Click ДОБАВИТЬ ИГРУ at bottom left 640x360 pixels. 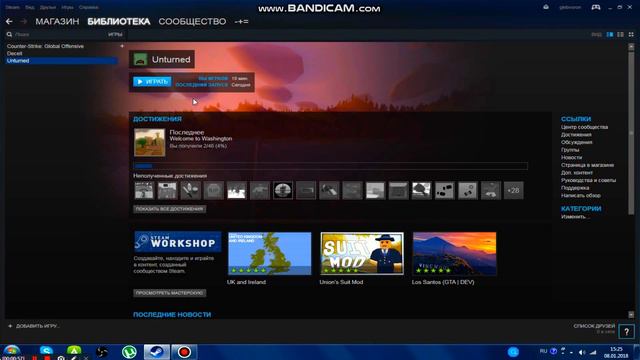tap(34, 326)
